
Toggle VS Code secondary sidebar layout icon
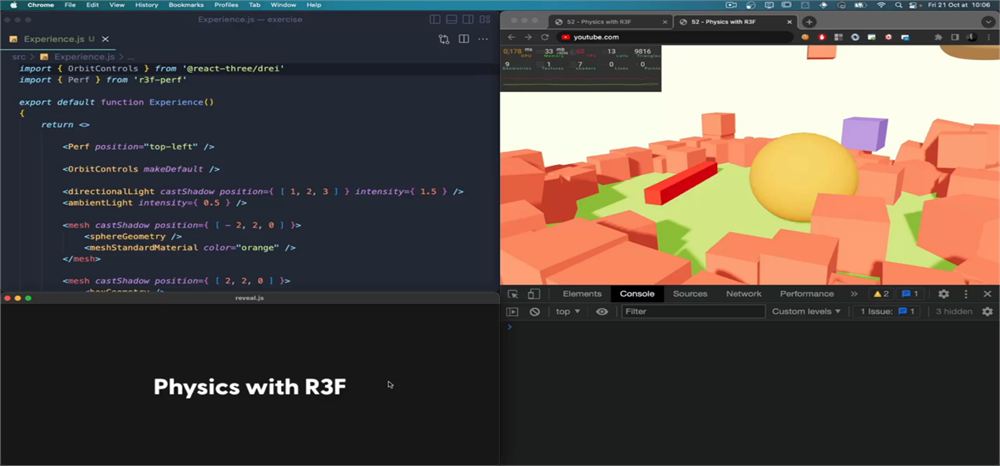pos(469,20)
